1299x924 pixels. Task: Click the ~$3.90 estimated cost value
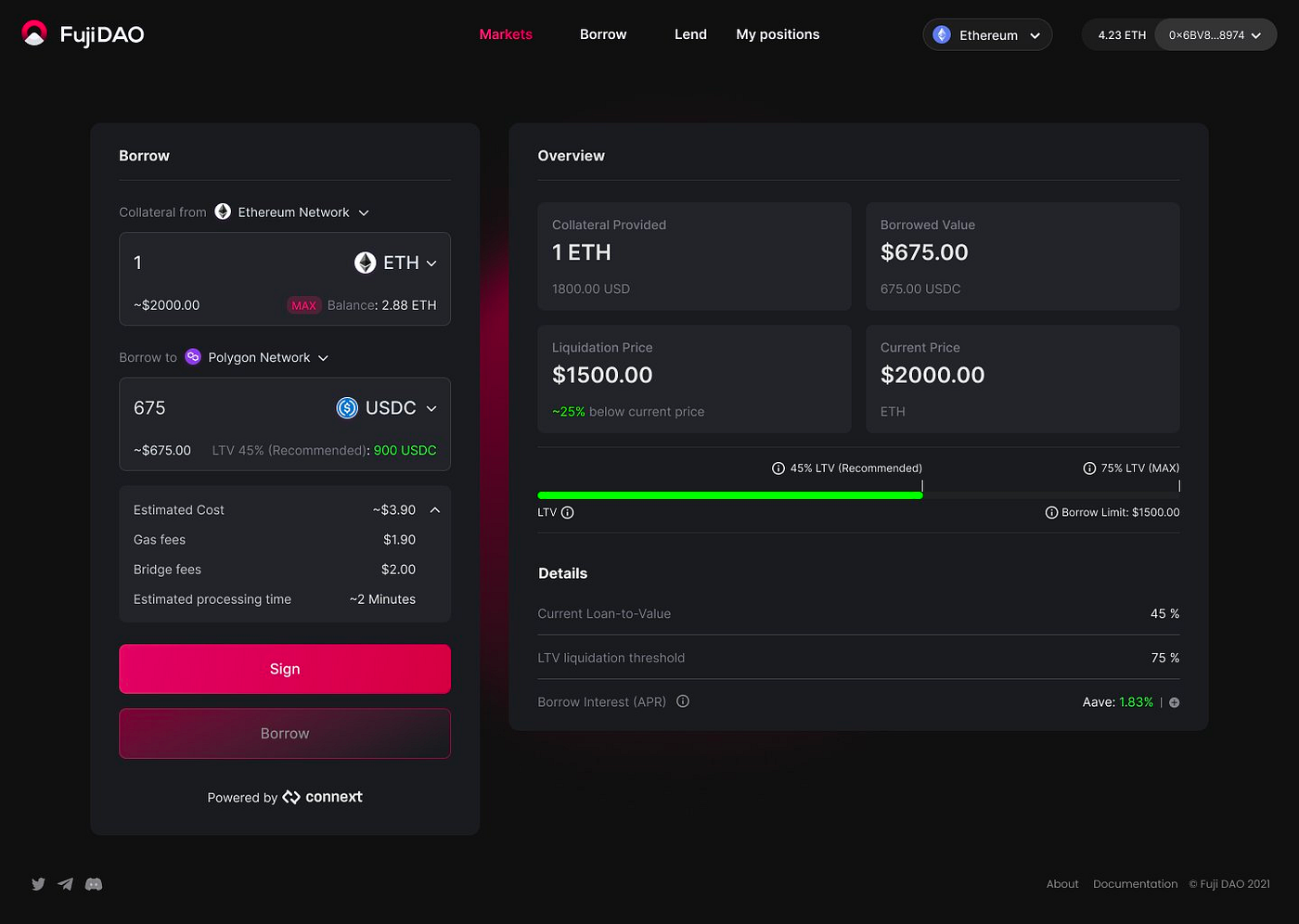point(394,510)
